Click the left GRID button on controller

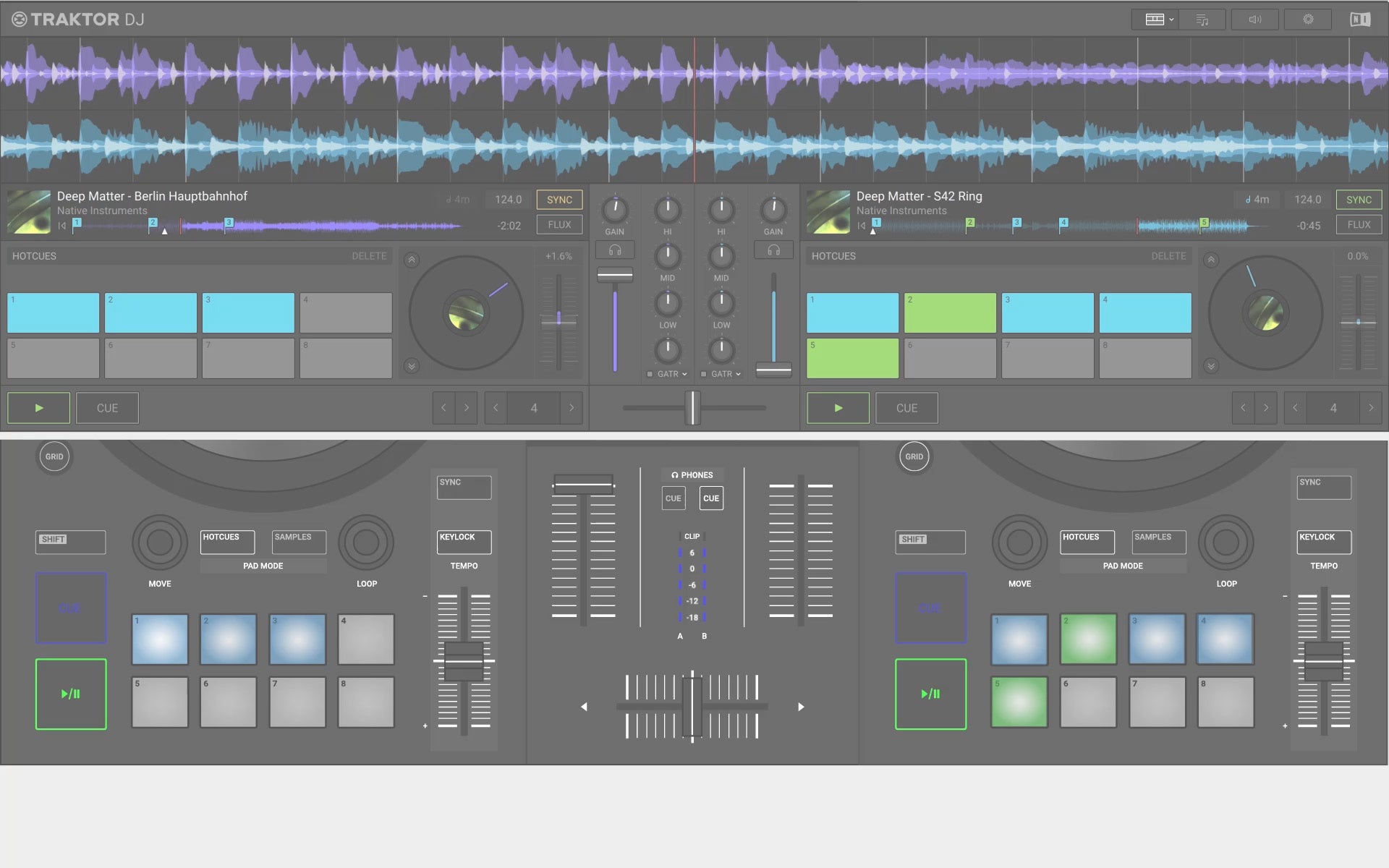[x=54, y=456]
